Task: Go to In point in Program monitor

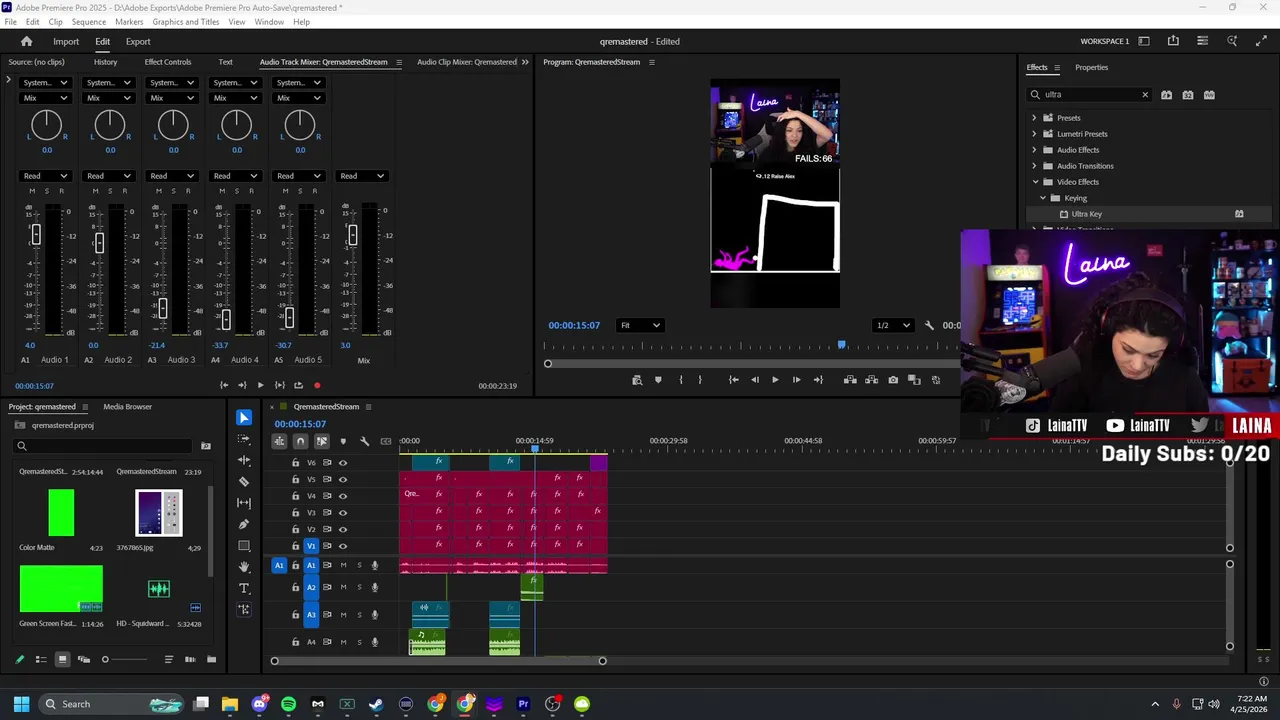Action: click(733, 380)
